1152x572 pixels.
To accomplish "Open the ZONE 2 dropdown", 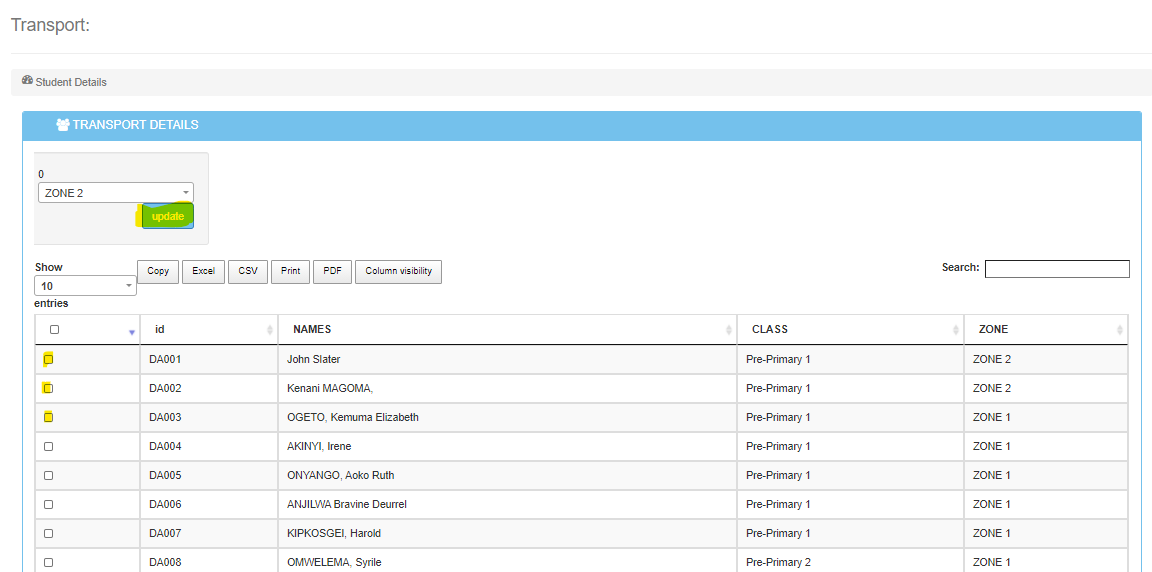I will (x=116, y=193).
